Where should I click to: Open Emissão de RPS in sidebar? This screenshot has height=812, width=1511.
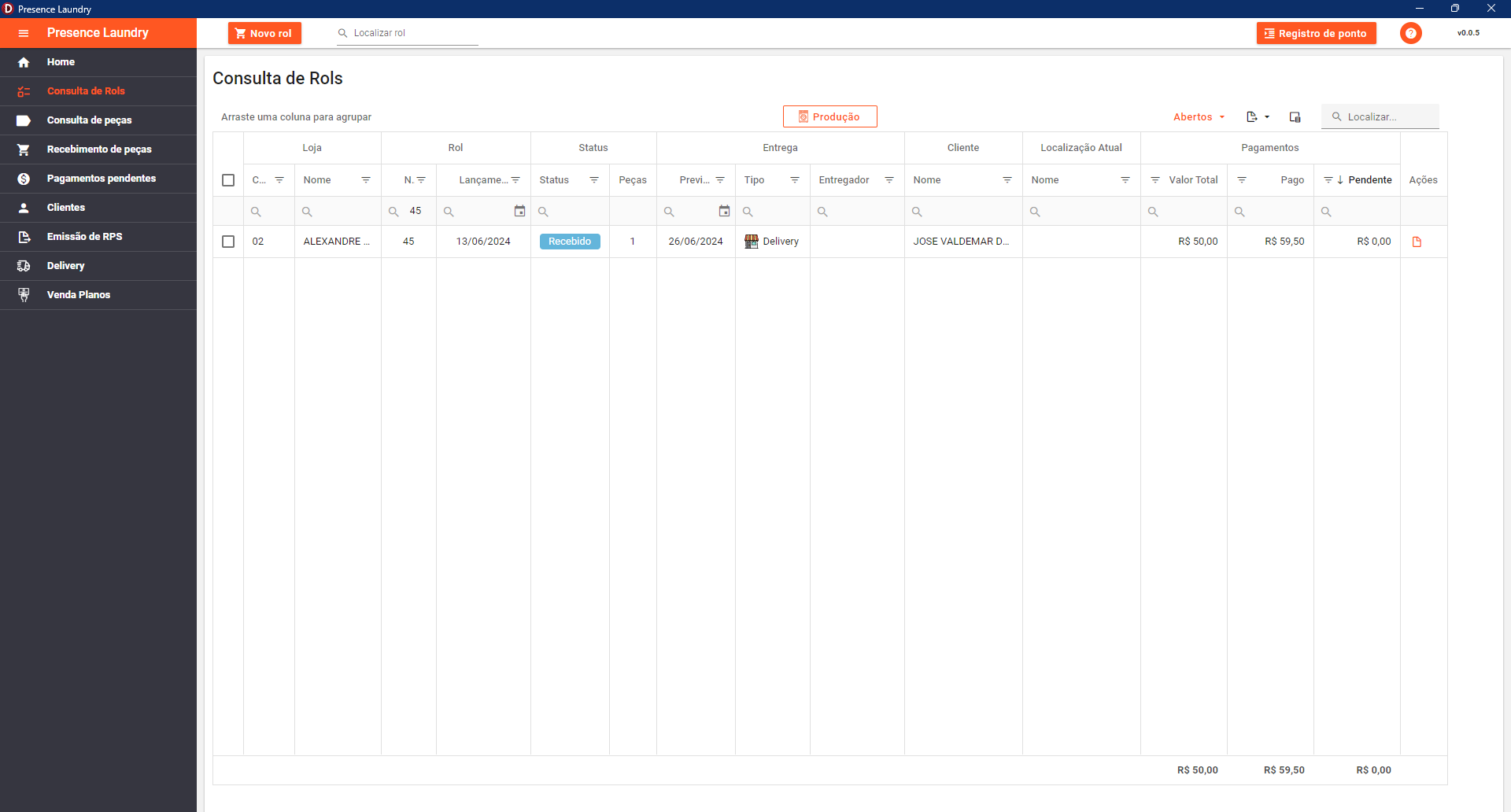pyautogui.click(x=98, y=237)
